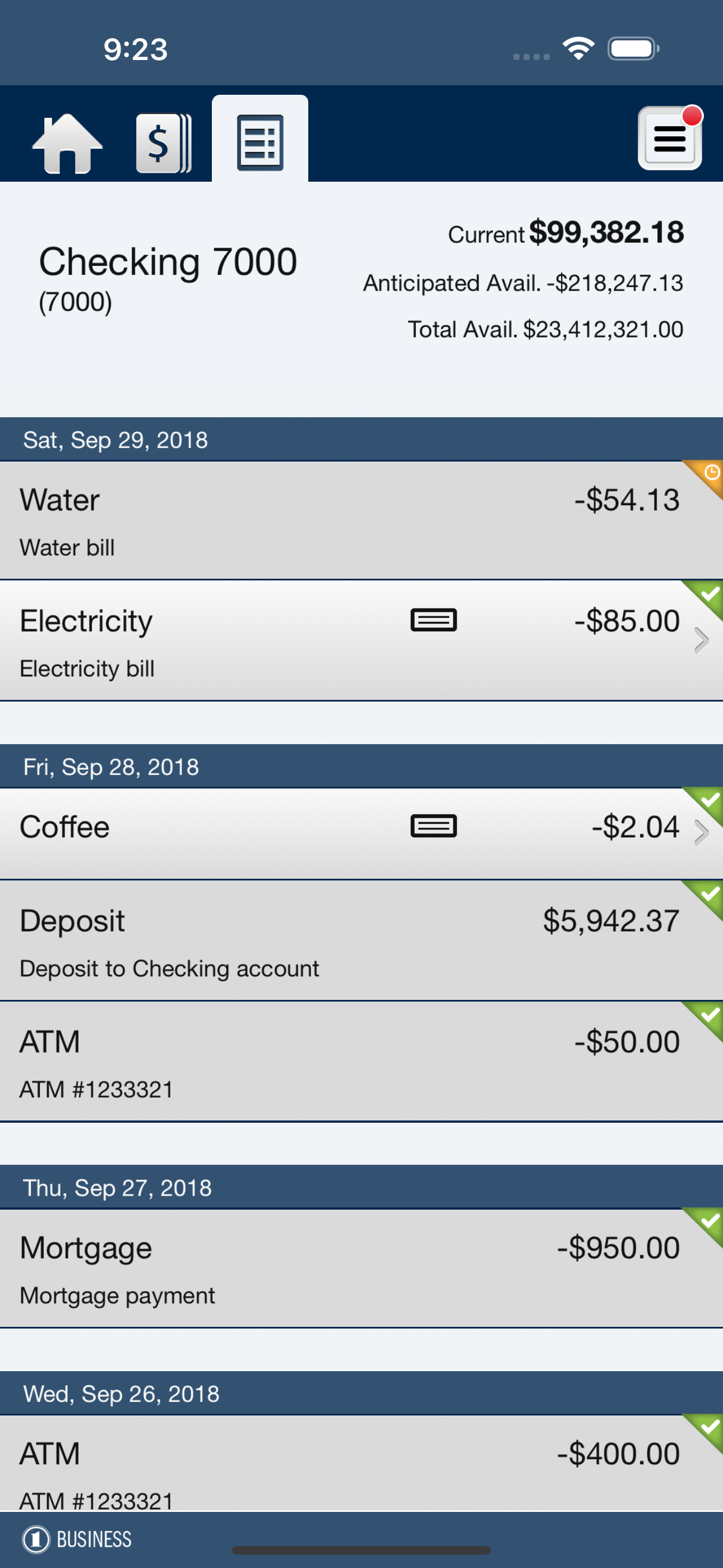
Task: Tap check image icon on Coffee row
Action: 433,826
